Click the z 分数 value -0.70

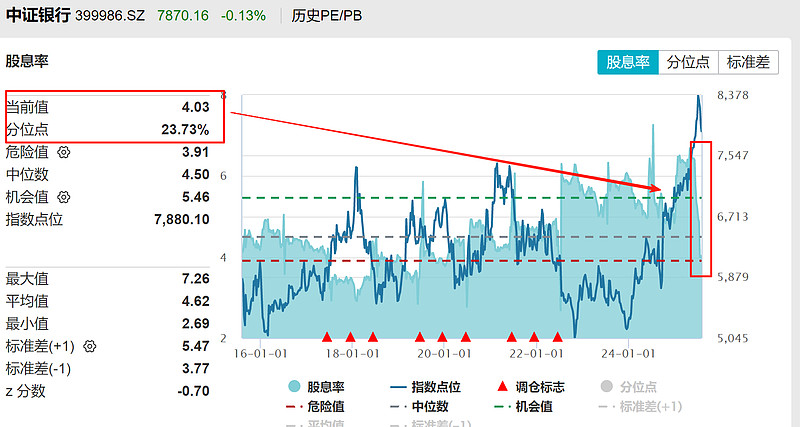click(193, 391)
